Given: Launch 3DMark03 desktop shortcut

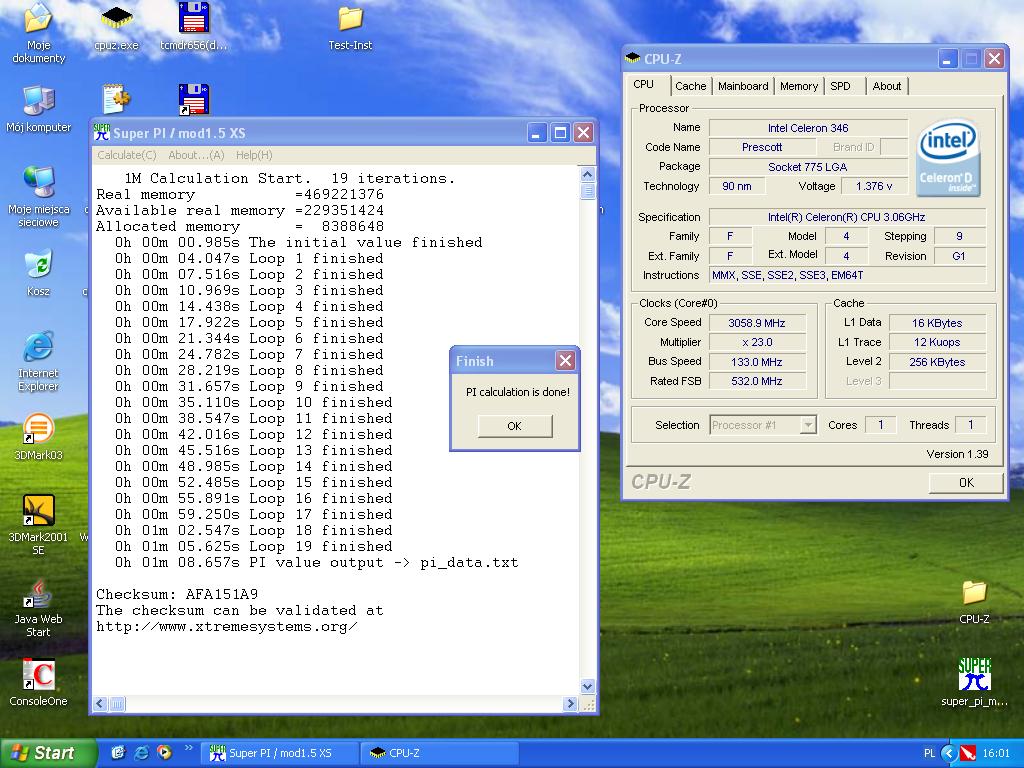Looking at the screenshot, I should [x=38, y=436].
